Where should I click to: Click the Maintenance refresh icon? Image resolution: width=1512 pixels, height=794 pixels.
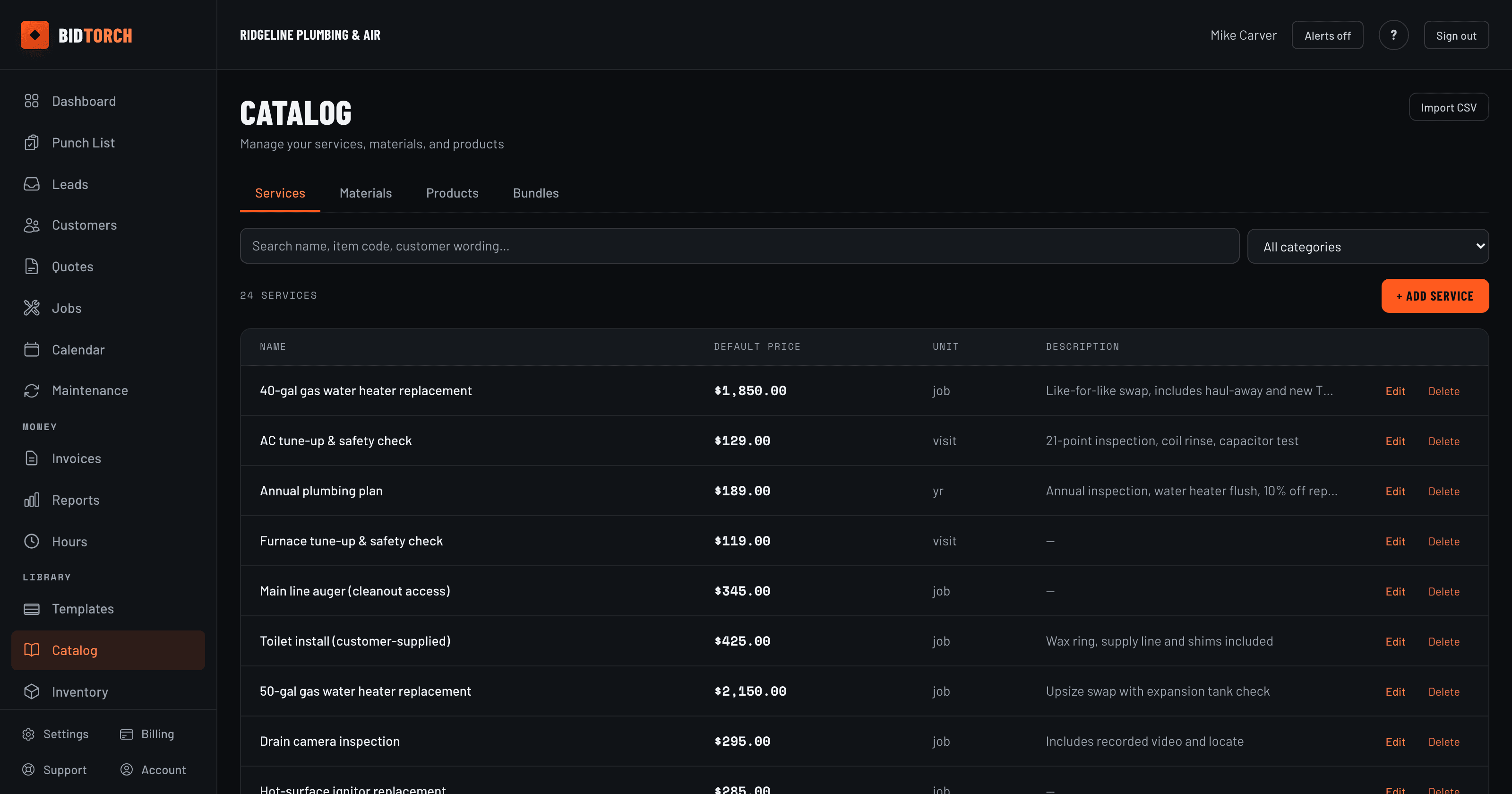[x=32, y=390]
